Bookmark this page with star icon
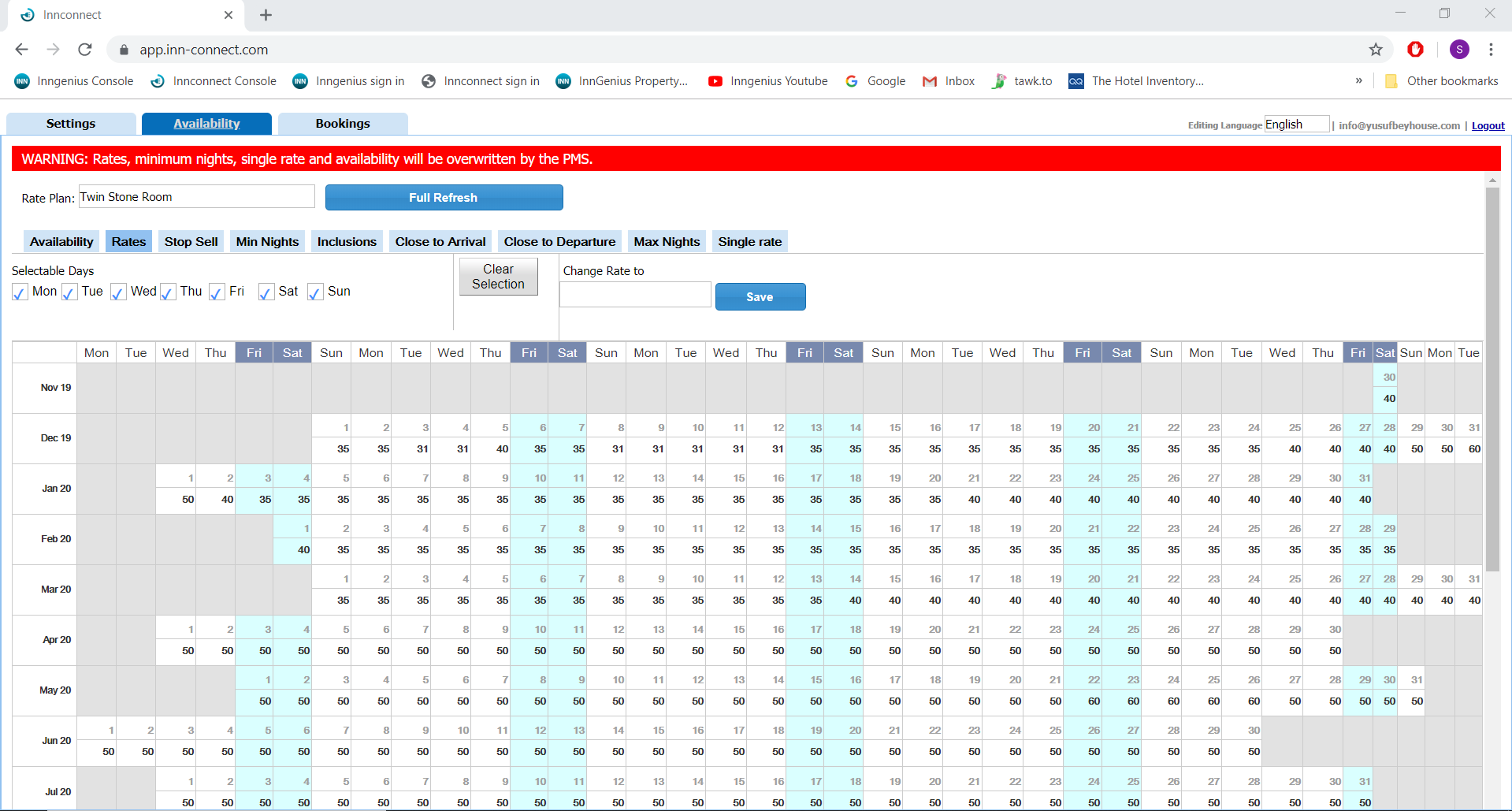1512x811 pixels. click(1376, 50)
